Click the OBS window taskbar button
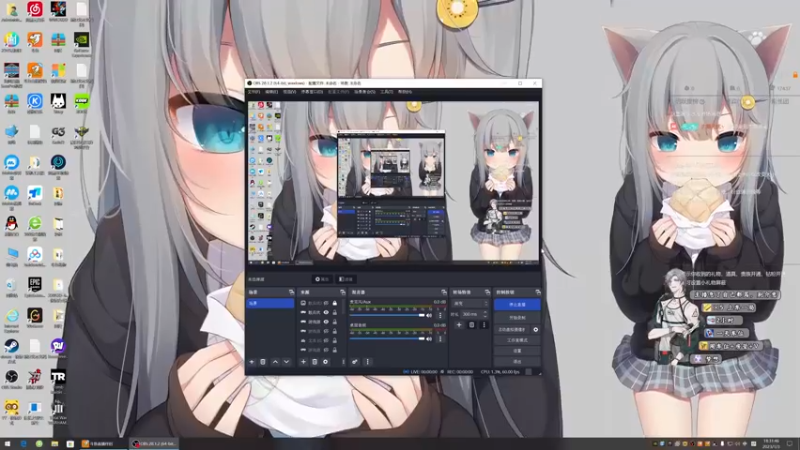800x450 pixels. 154,444
